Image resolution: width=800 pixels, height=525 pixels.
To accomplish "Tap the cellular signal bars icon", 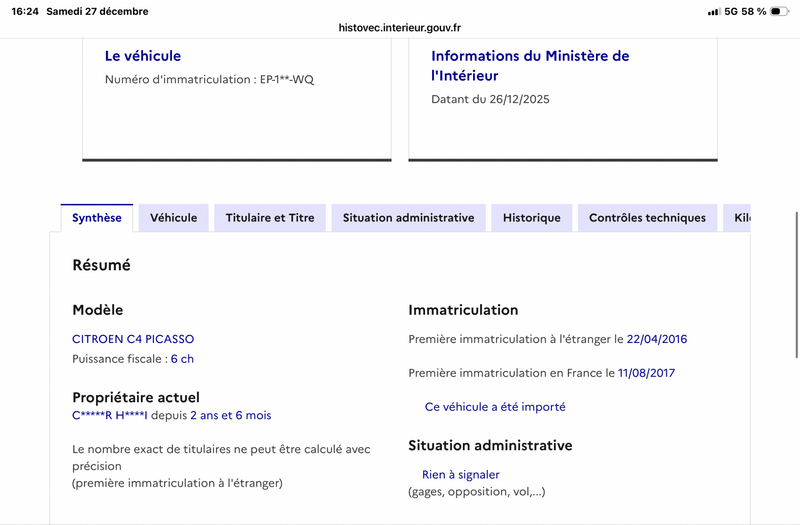I will pos(713,12).
